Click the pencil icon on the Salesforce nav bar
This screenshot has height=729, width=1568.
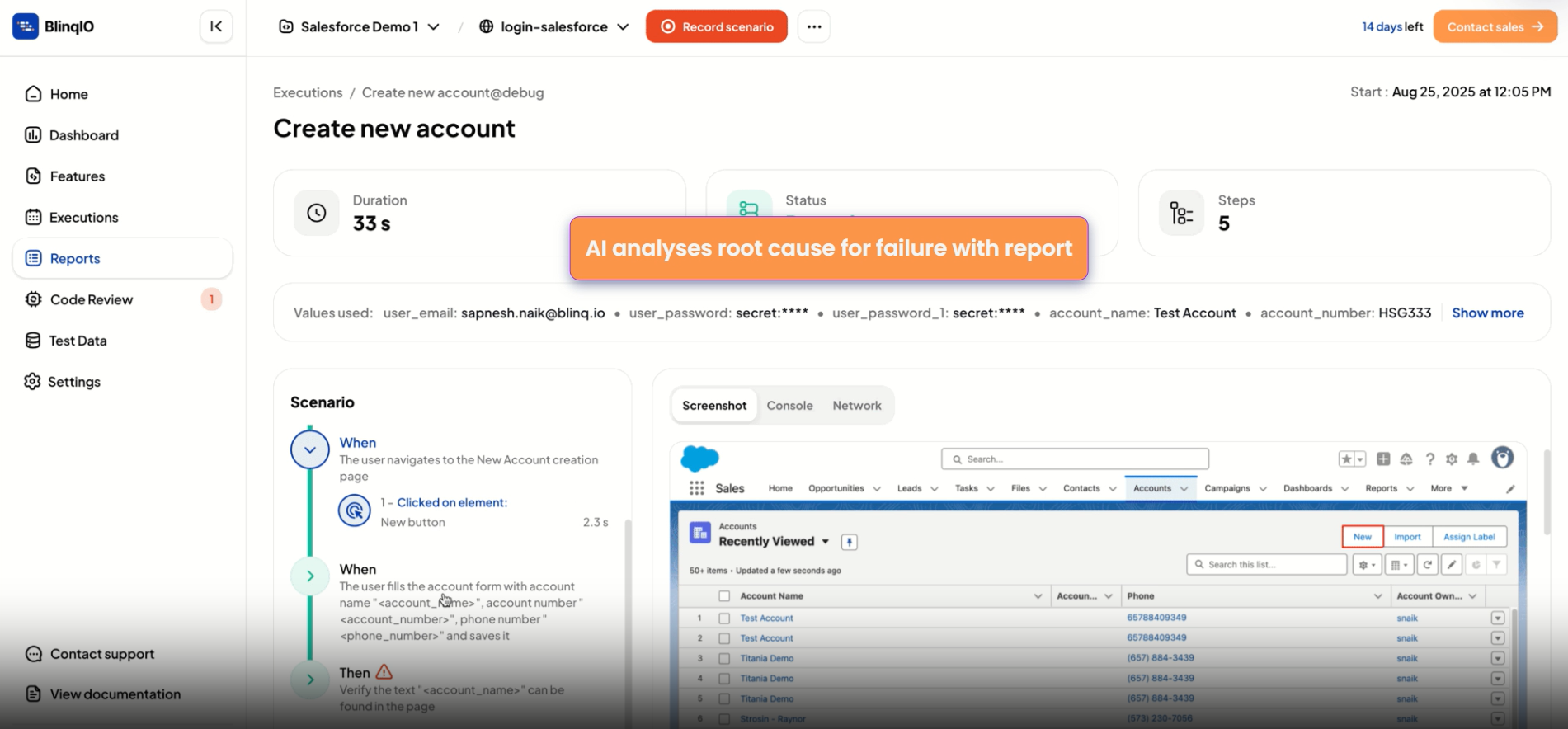click(x=1511, y=489)
